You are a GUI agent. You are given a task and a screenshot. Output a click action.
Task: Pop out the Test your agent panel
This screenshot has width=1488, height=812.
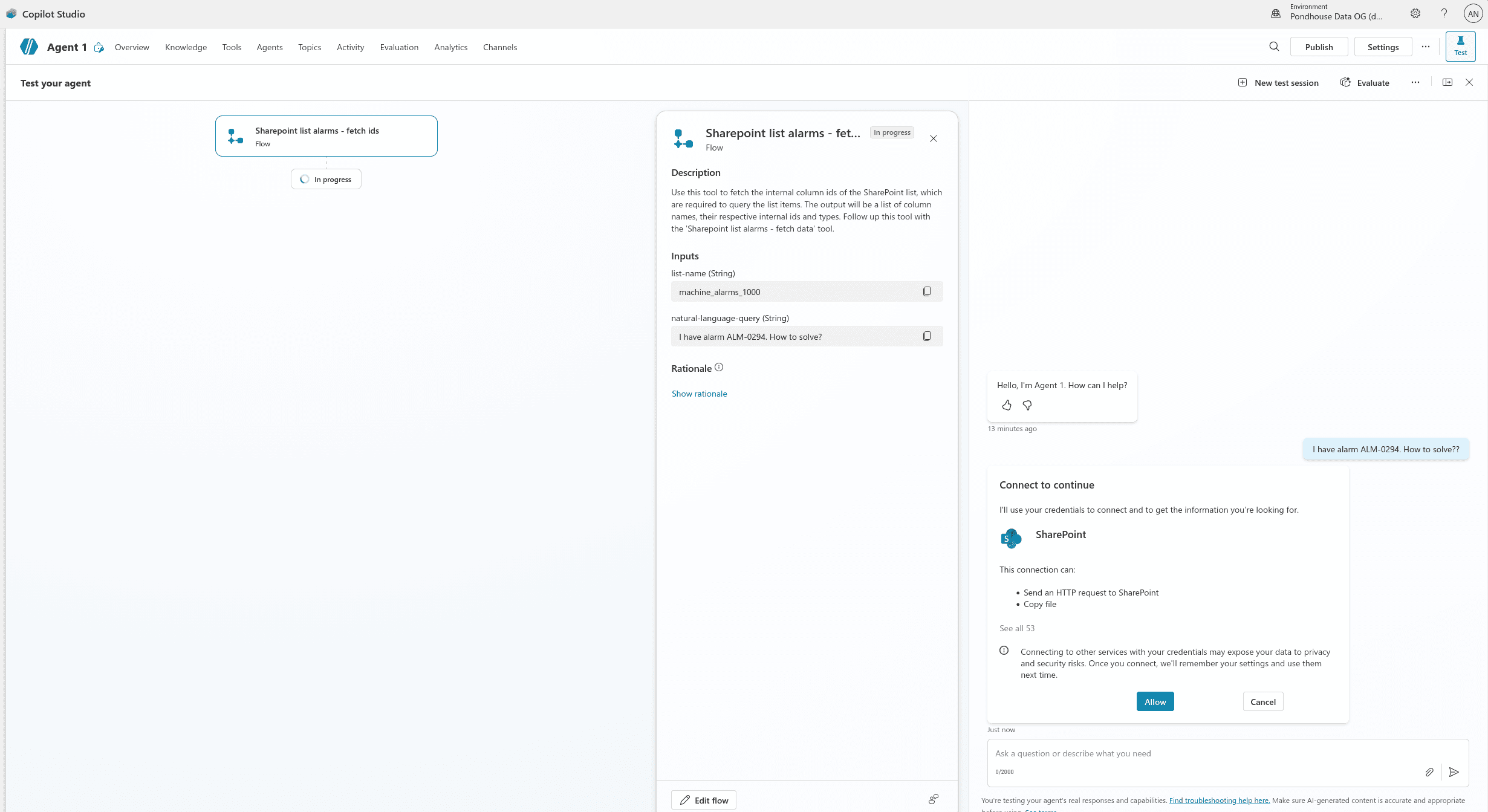[1447, 82]
